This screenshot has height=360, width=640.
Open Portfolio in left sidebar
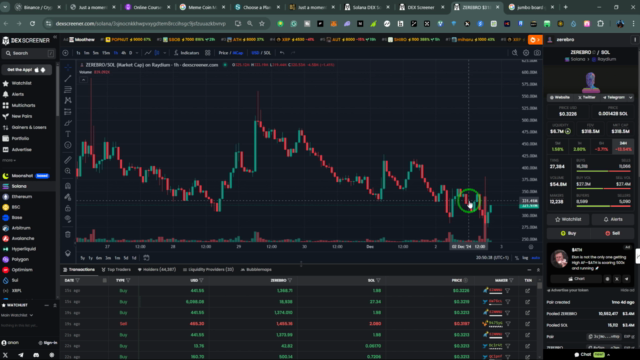20,138
